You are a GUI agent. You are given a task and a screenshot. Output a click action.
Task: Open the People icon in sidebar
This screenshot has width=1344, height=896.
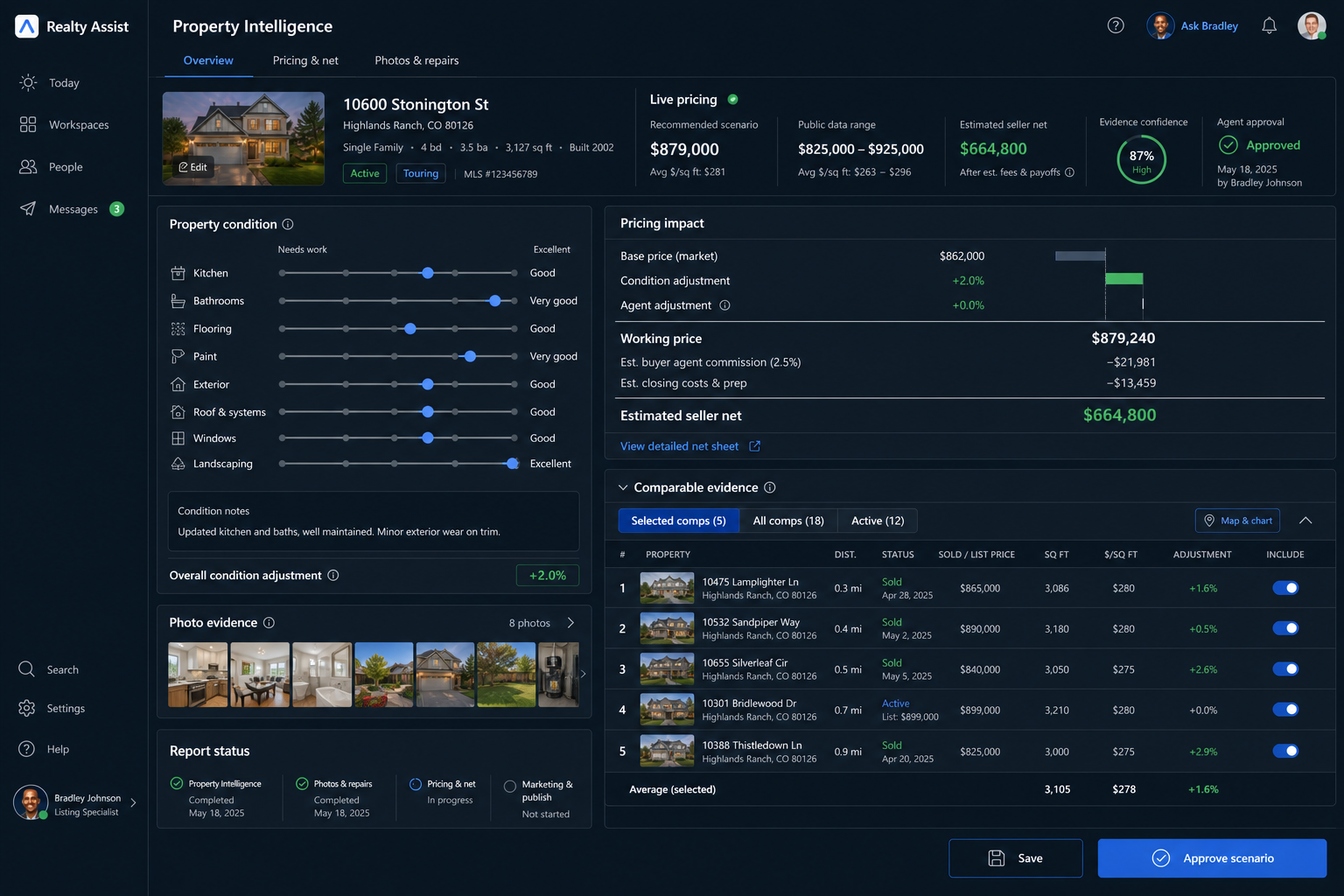point(28,166)
